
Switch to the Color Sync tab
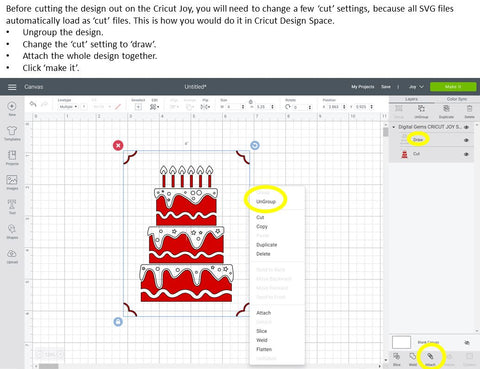click(x=457, y=99)
